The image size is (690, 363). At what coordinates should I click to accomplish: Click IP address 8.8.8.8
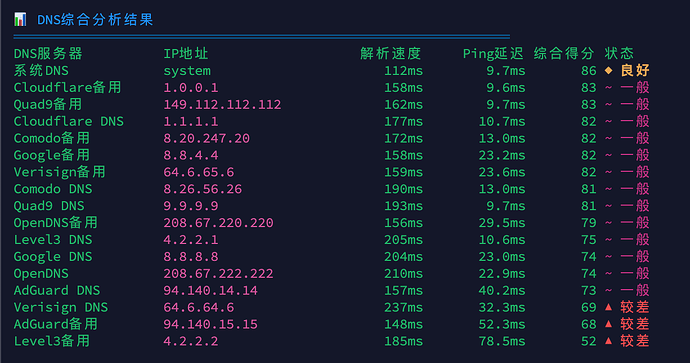[191, 257]
